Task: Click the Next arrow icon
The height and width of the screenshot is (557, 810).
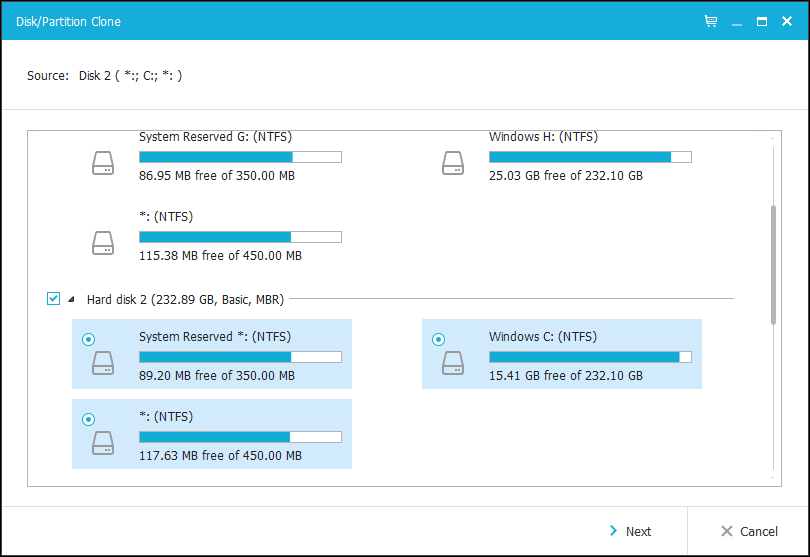Action: (613, 531)
